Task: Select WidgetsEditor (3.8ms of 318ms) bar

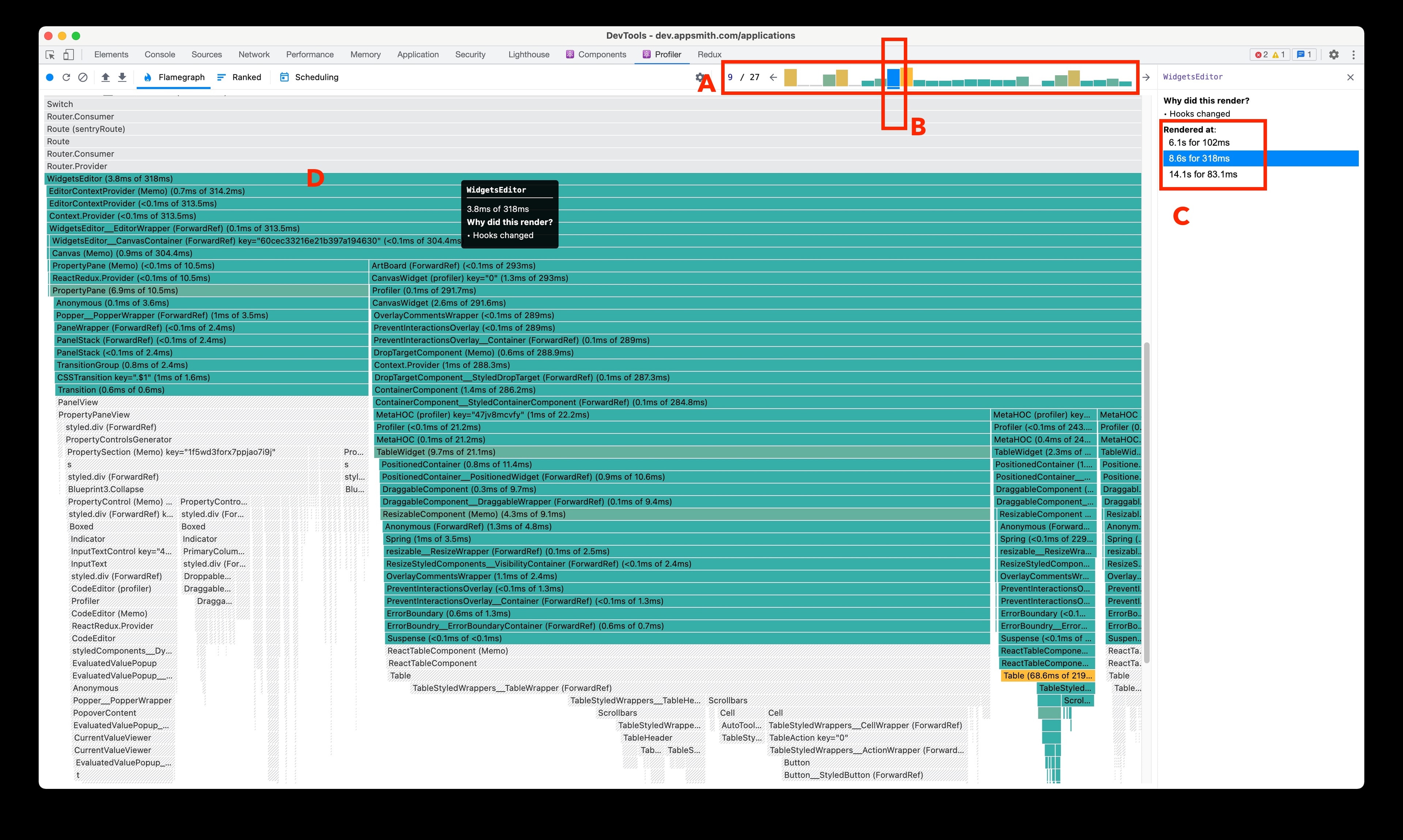Action: [x=593, y=179]
